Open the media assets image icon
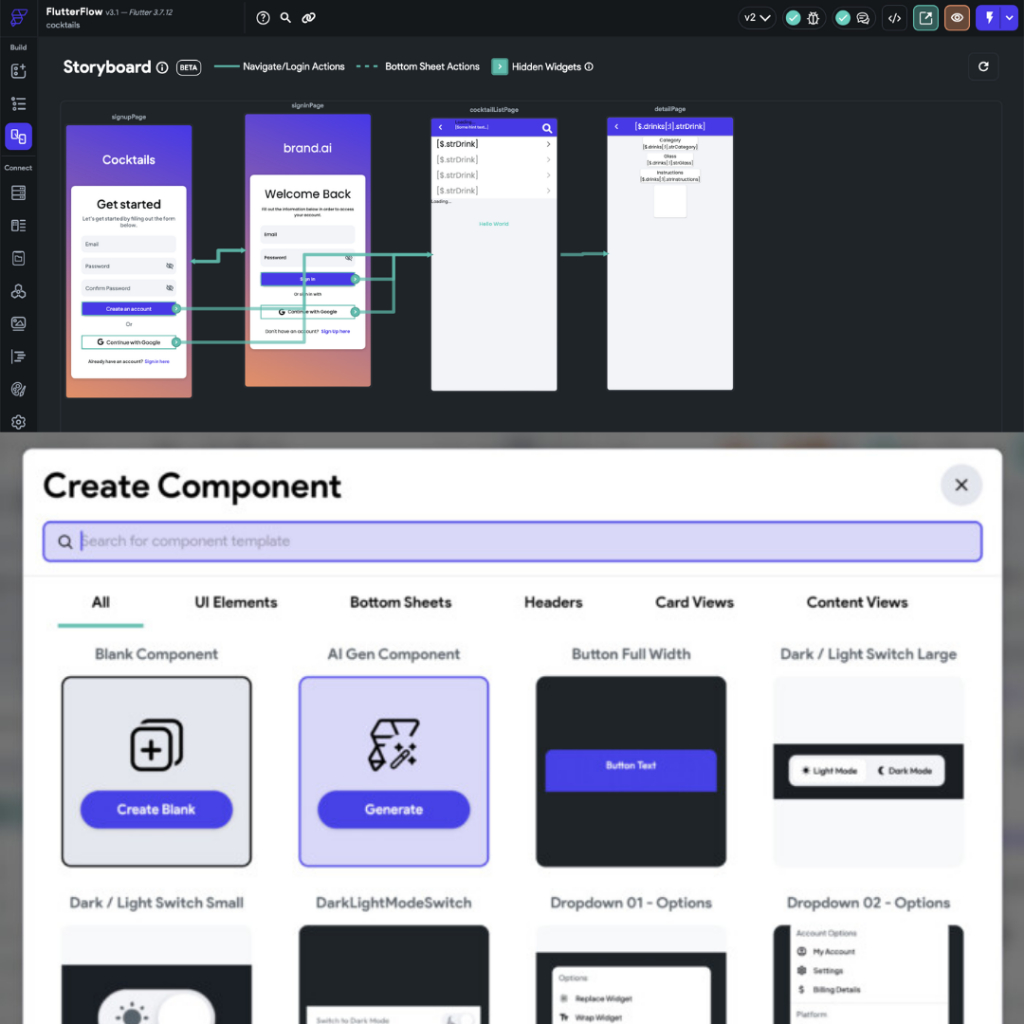The image size is (1024, 1024). pos(18,324)
